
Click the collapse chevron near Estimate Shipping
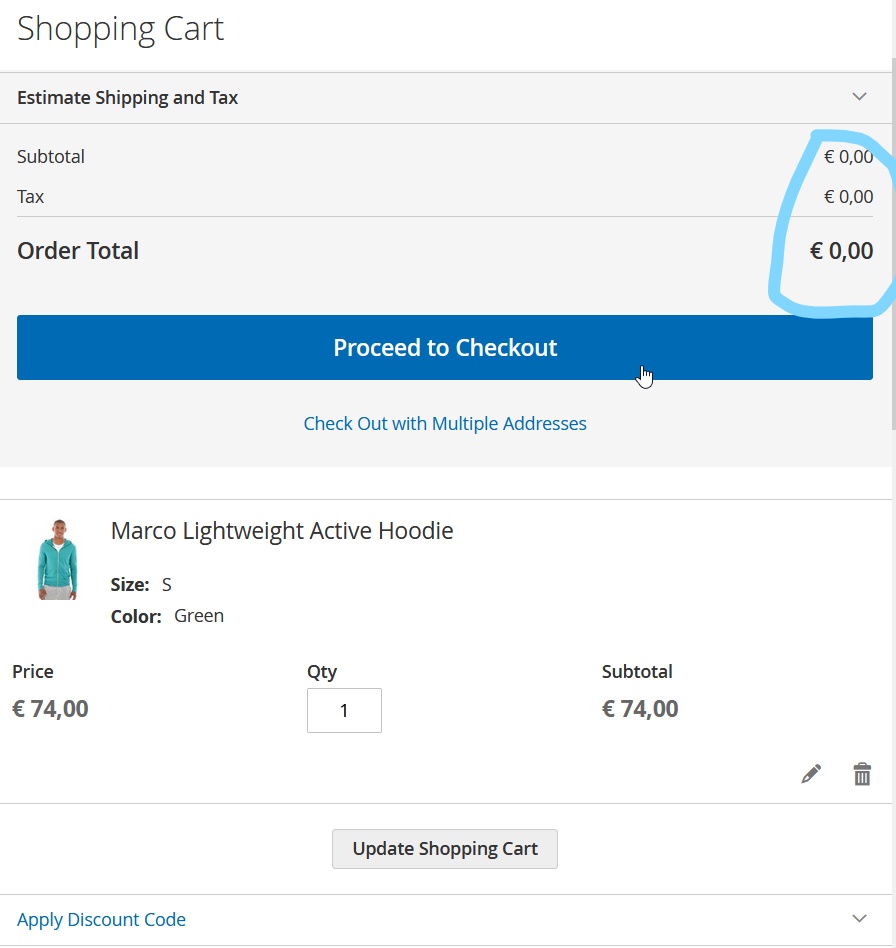858,97
